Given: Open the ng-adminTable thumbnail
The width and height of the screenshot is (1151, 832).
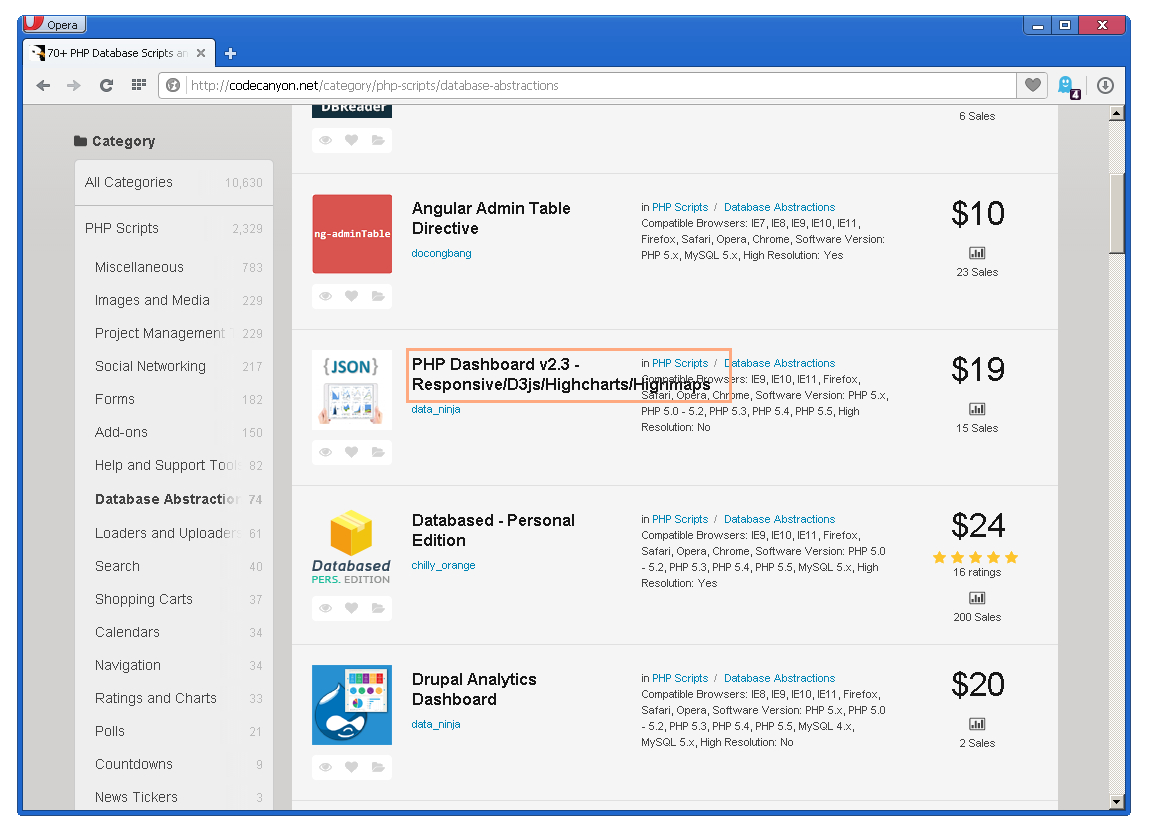Looking at the screenshot, I should (352, 234).
